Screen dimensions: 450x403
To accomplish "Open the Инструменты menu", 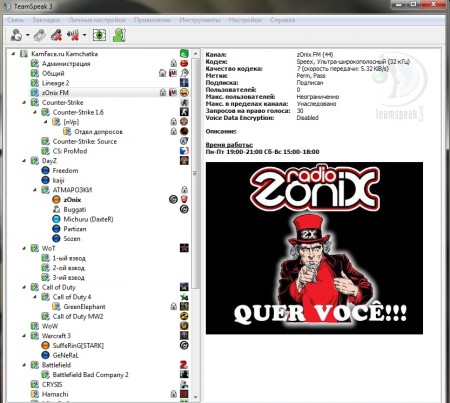I will point(200,20).
